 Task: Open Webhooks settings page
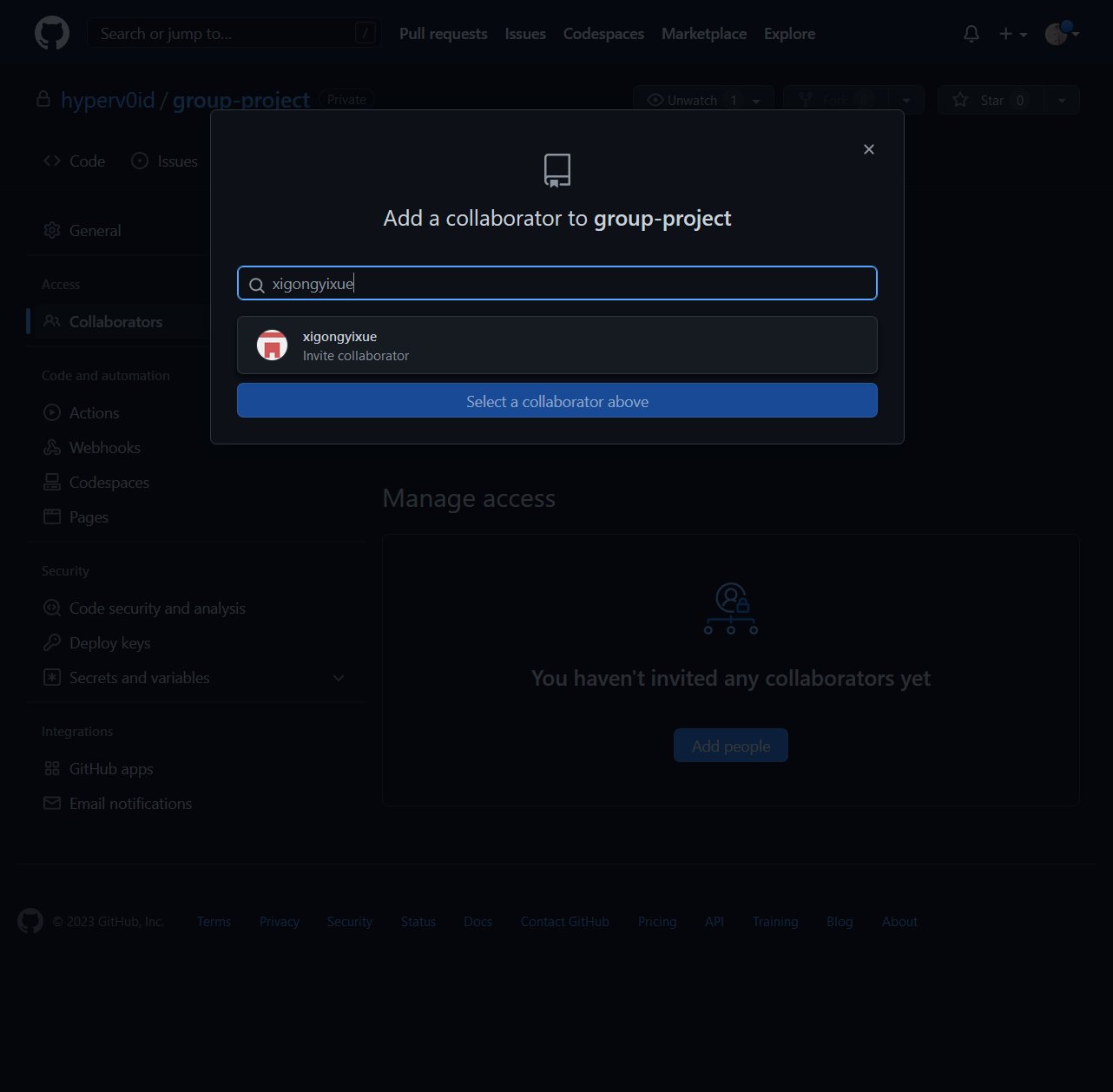(104, 448)
